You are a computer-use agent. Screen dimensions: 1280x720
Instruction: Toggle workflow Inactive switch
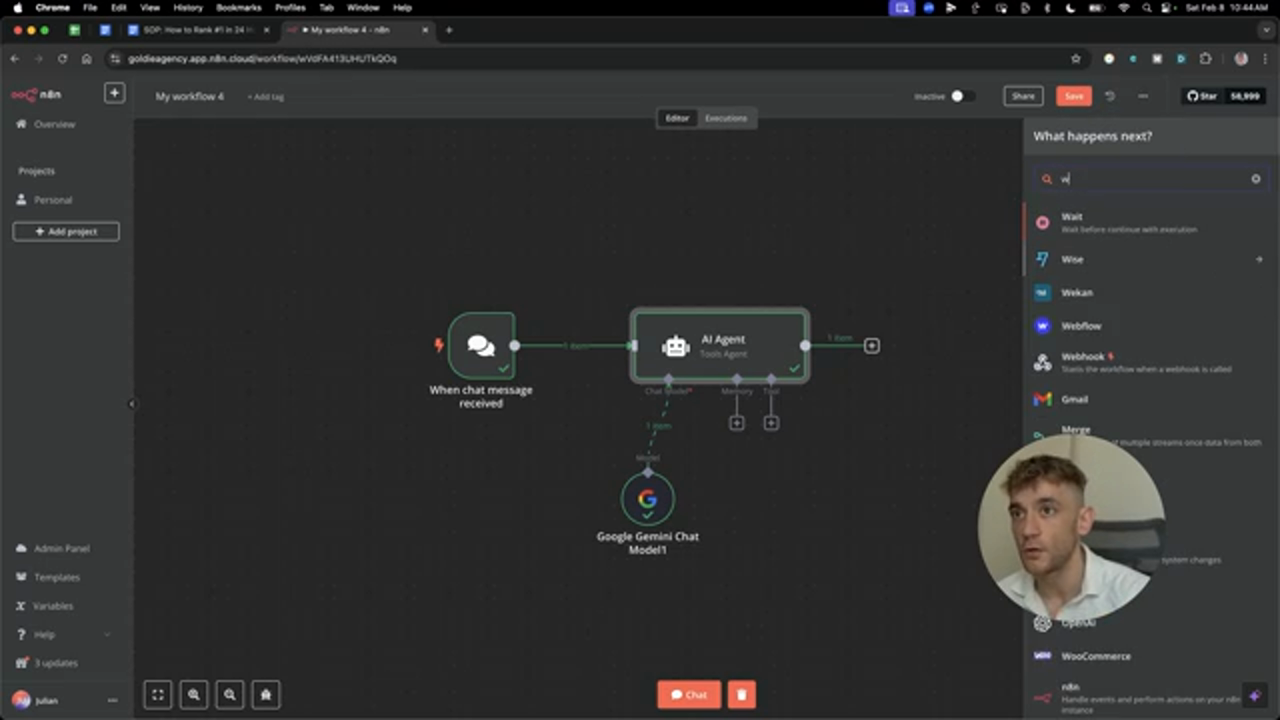(962, 96)
